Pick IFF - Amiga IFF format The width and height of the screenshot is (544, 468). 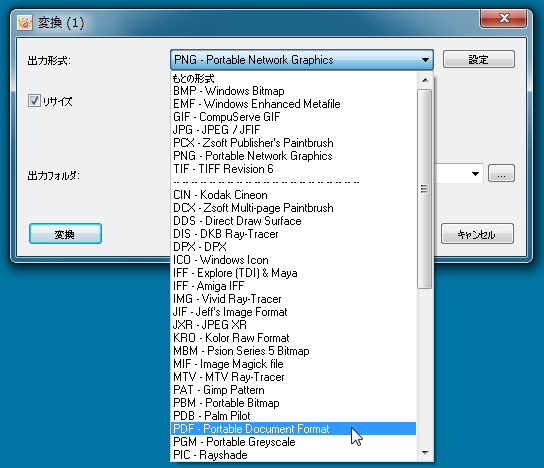pos(294,286)
